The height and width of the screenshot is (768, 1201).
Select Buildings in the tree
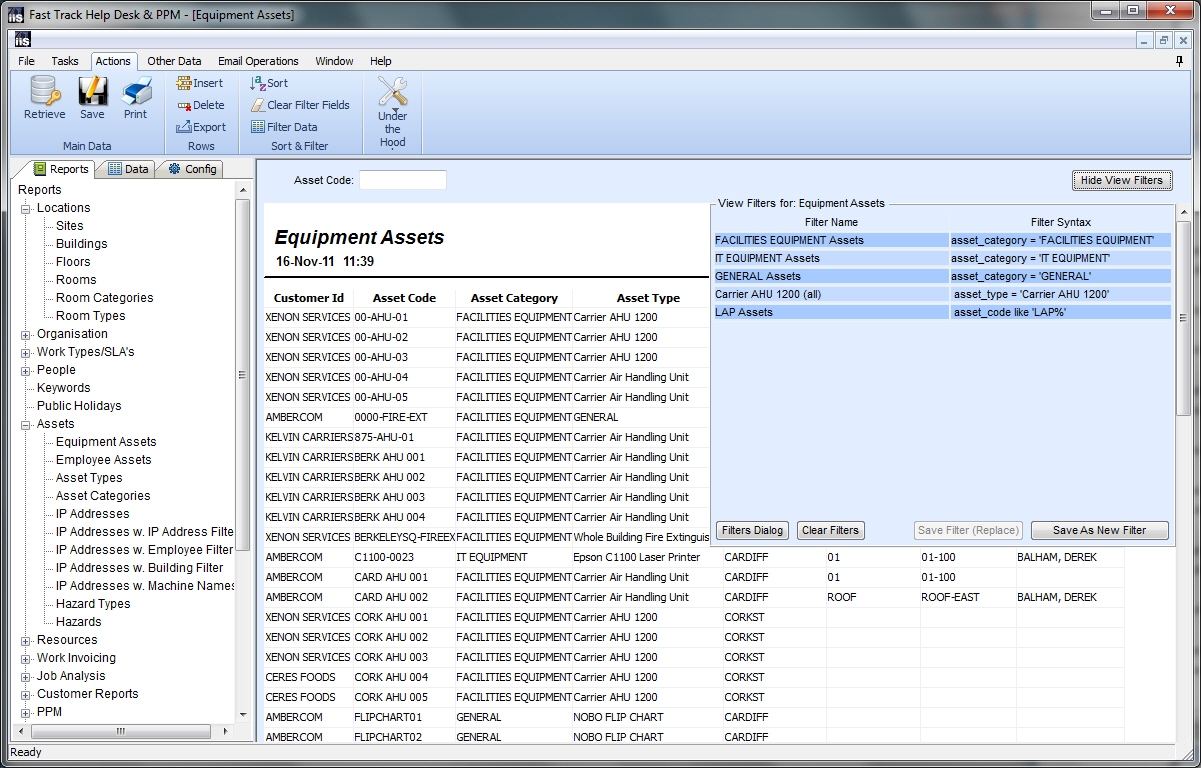[x=82, y=244]
